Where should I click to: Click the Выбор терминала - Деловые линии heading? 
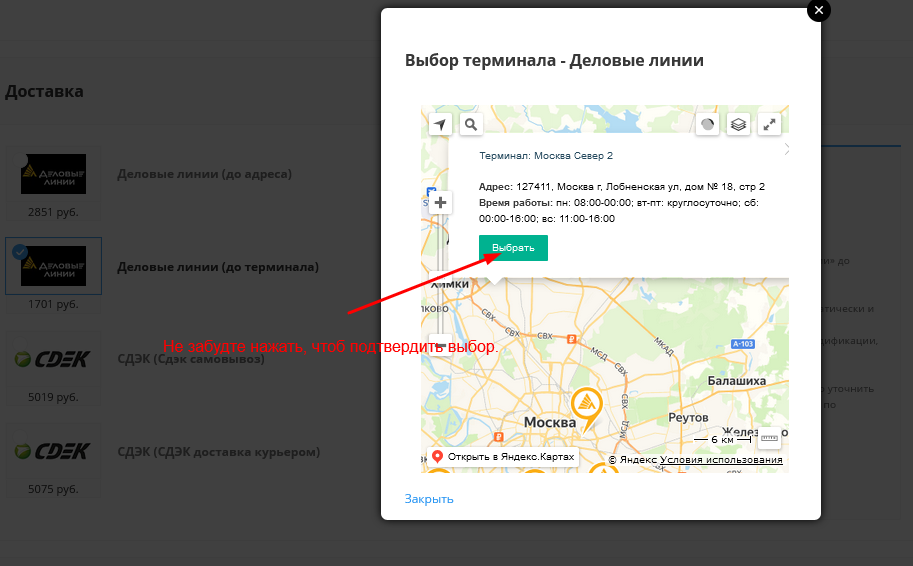[x=554, y=60]
